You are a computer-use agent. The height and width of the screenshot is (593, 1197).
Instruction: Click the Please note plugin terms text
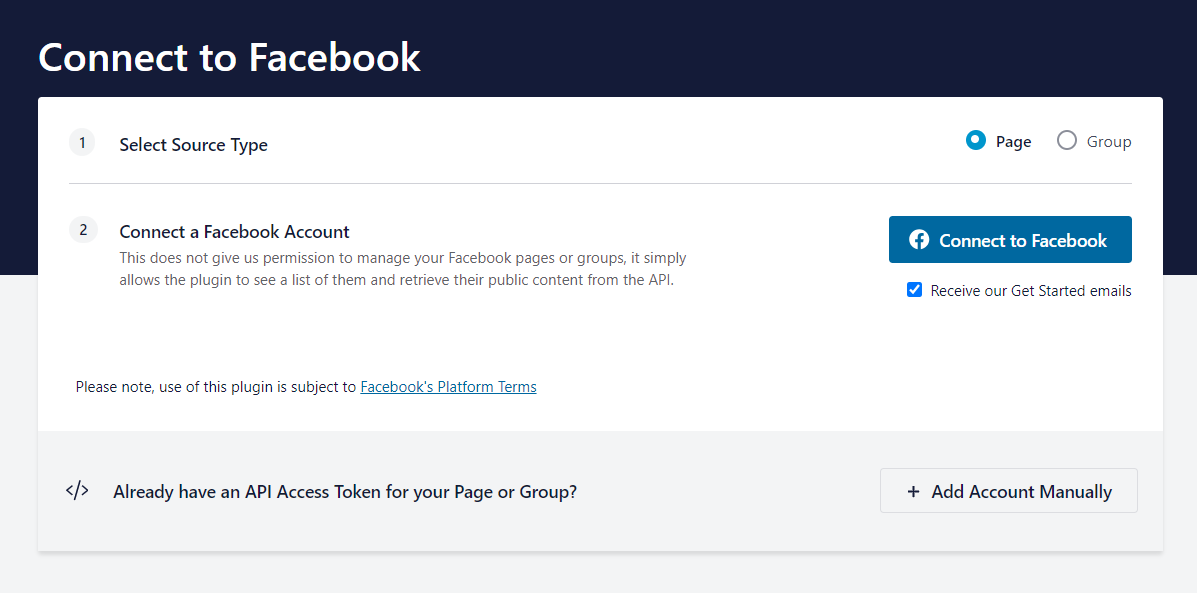[x=215, y=387]
